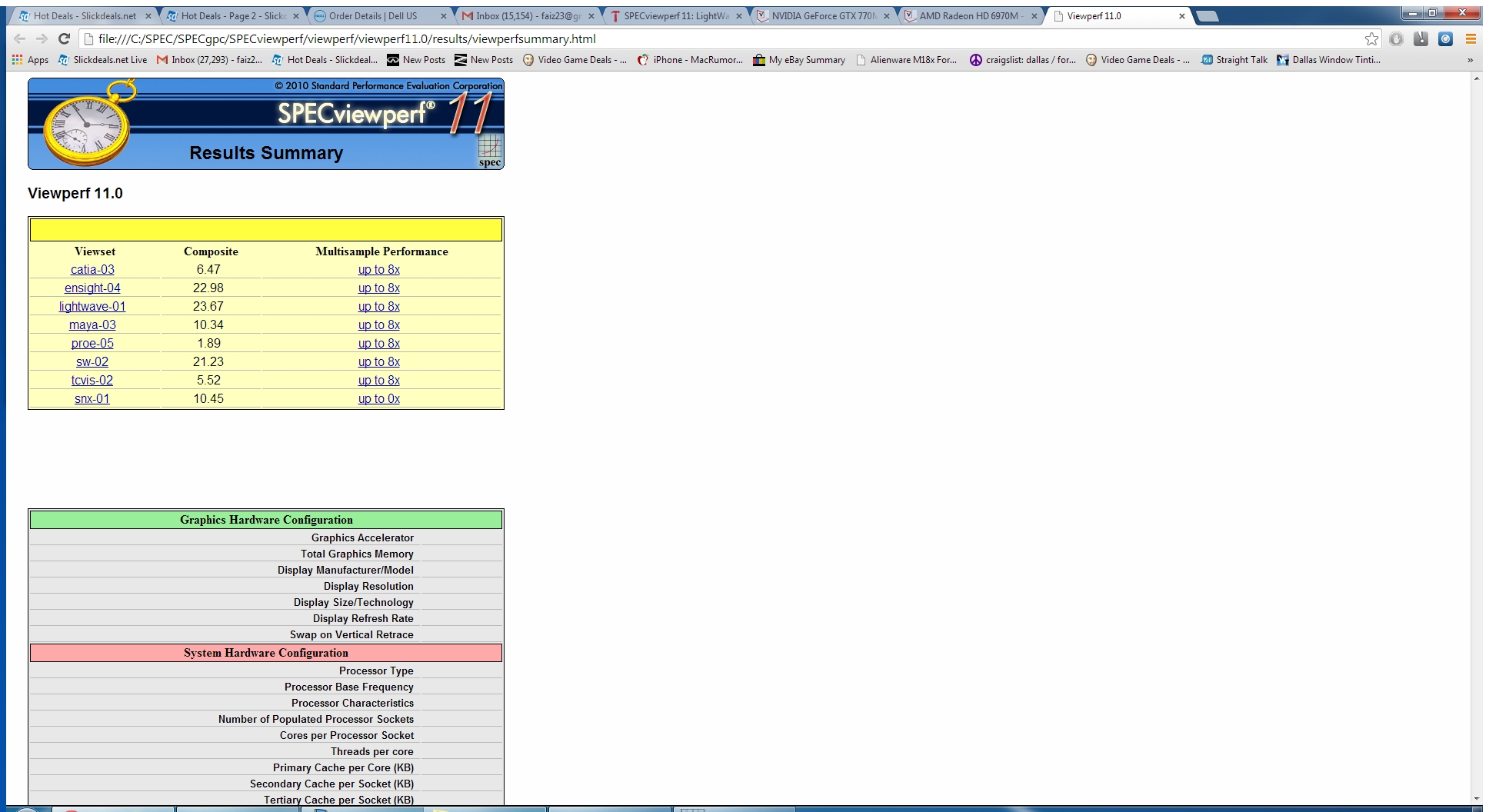Open the craigslist: dallas bookmark

1023,60
